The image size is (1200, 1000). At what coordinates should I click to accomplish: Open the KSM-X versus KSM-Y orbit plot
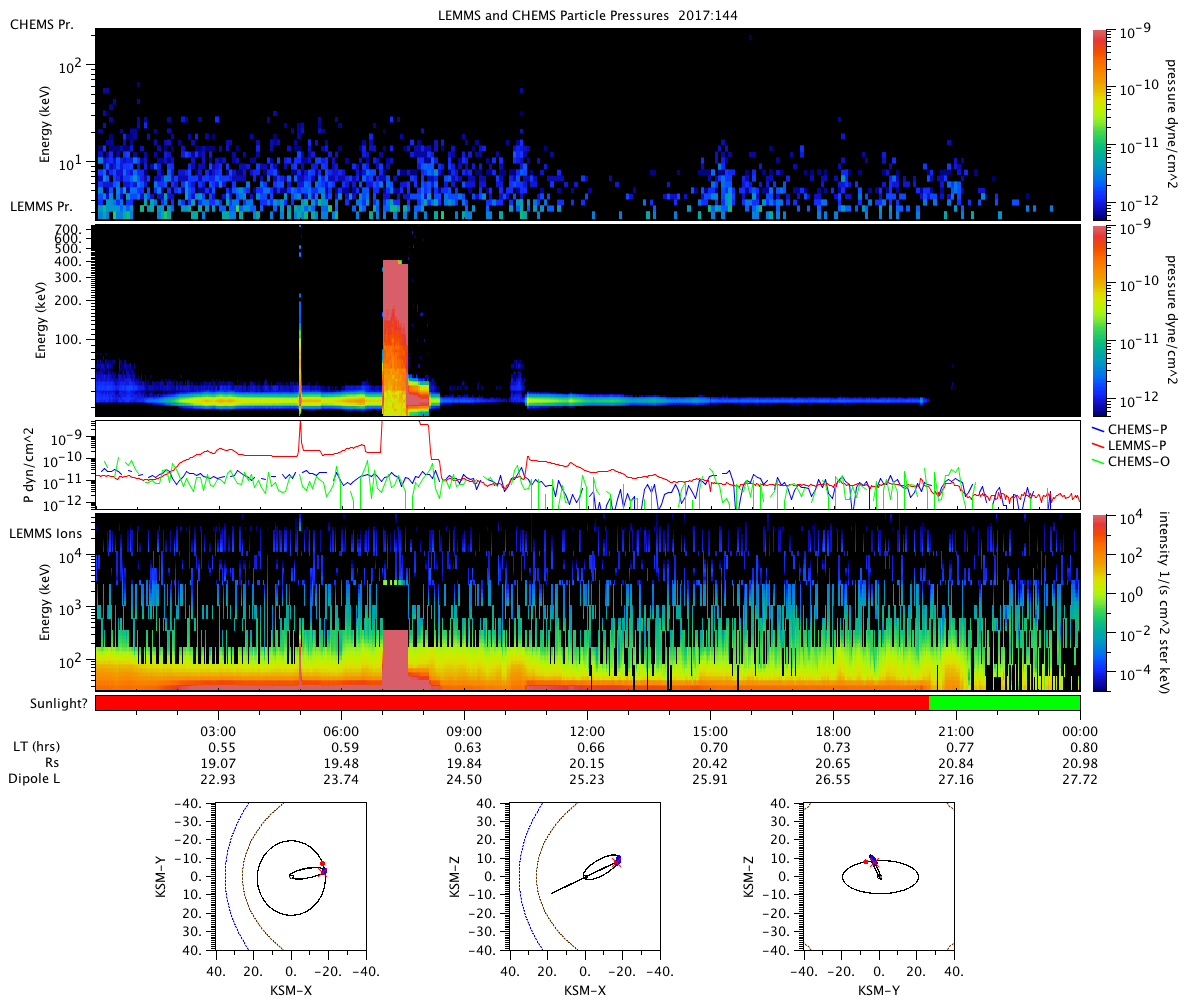tap(290, 876)
